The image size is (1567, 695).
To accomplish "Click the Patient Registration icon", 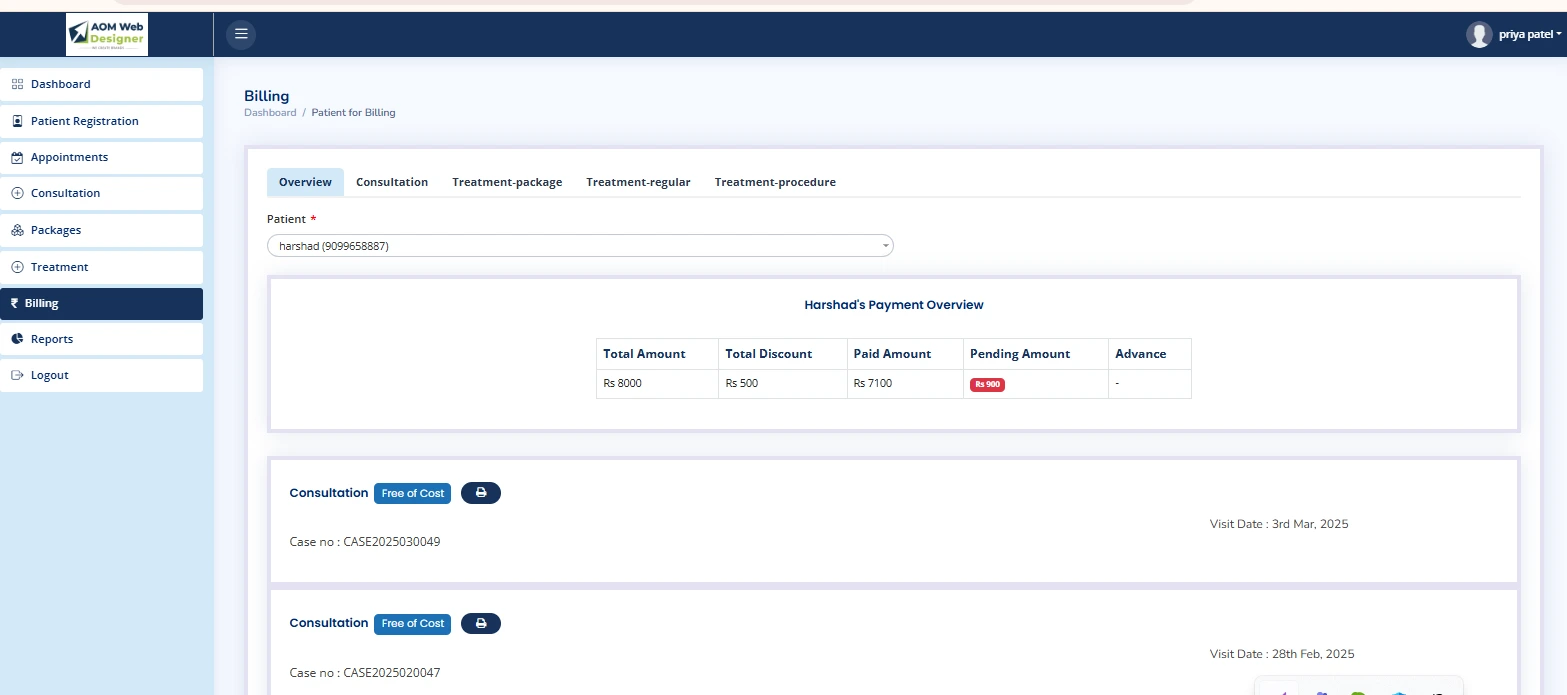I will [x=17, y=120].
